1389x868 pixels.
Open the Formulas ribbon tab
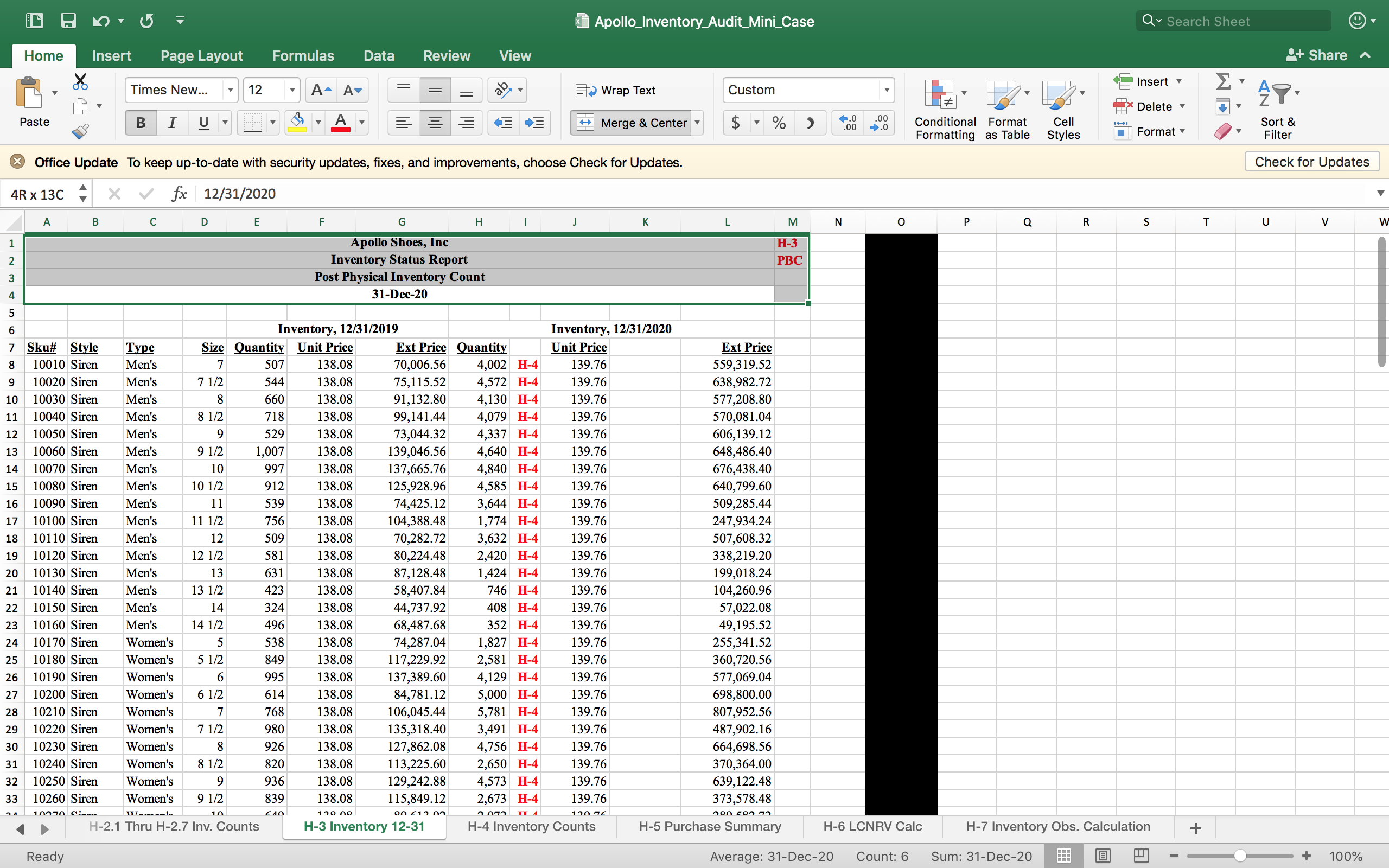302,56
